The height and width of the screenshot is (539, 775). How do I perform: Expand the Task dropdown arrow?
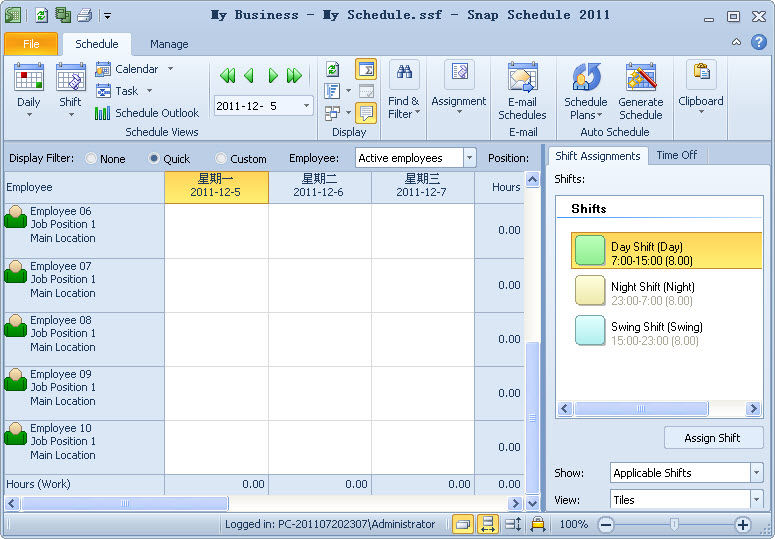click(149, 91)
